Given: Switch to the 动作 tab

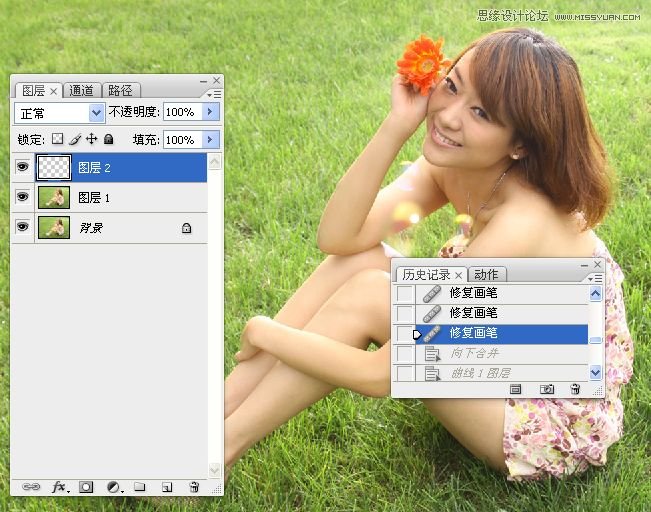Looking at the screenshot, I should pos(487,274).
